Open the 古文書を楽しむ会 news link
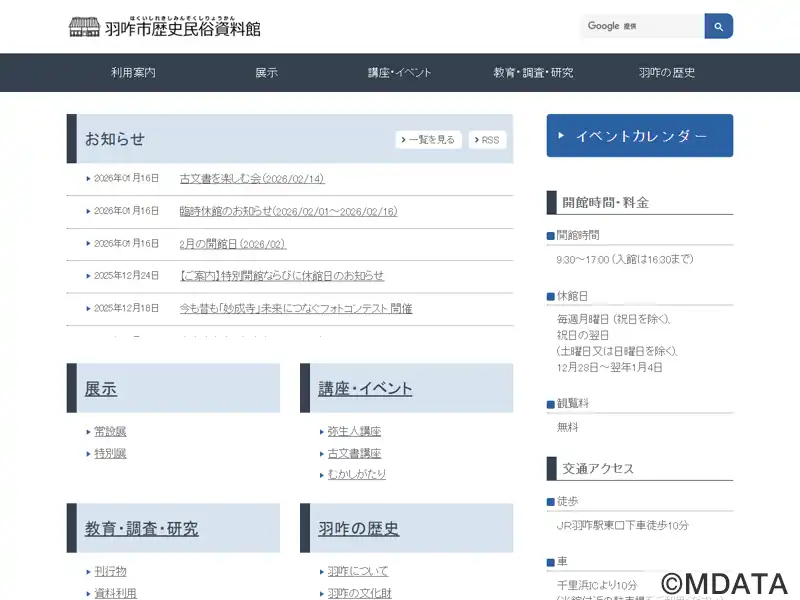Image resolution: width=800 pixels, height=600 pixels. point(252,179)
